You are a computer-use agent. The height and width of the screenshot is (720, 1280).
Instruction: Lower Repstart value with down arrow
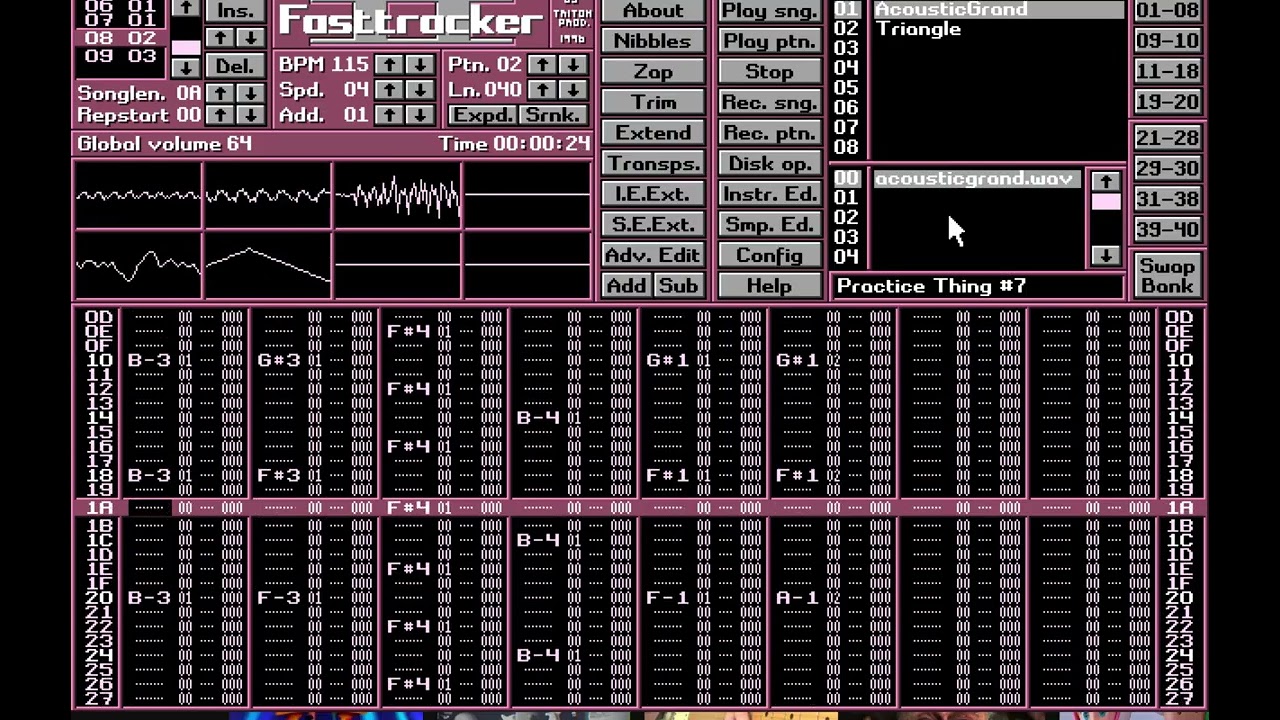(250, 115)
